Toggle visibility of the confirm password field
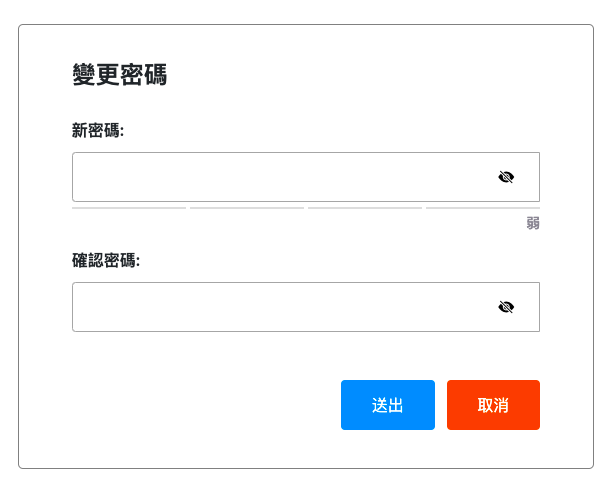 coord(506,307)
